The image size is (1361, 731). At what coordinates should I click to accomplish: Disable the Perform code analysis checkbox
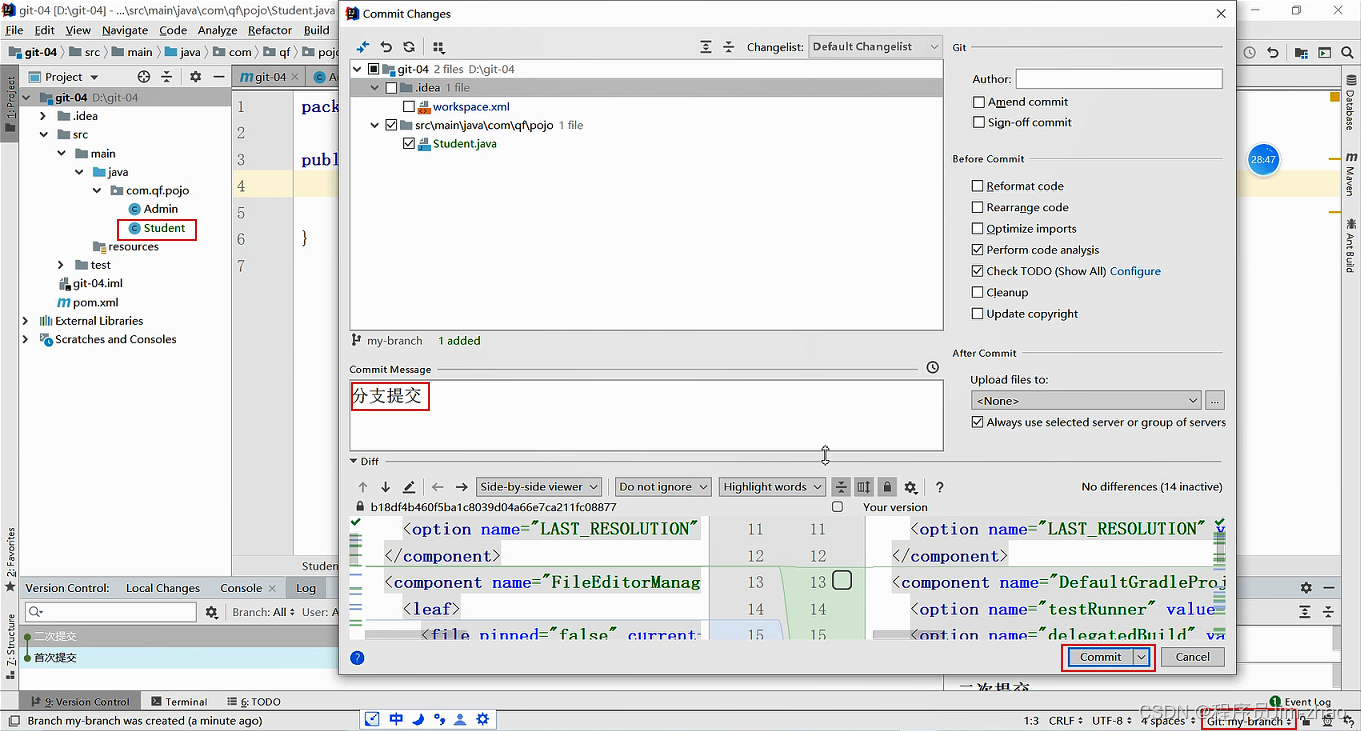pos(978,250)
